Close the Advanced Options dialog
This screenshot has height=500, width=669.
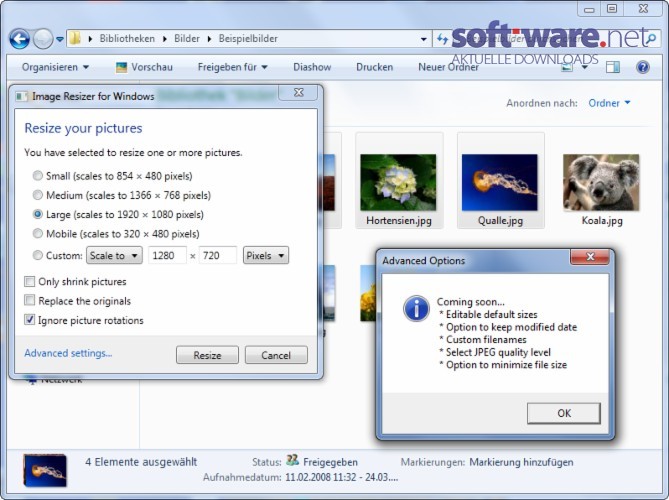pos(590,256)
